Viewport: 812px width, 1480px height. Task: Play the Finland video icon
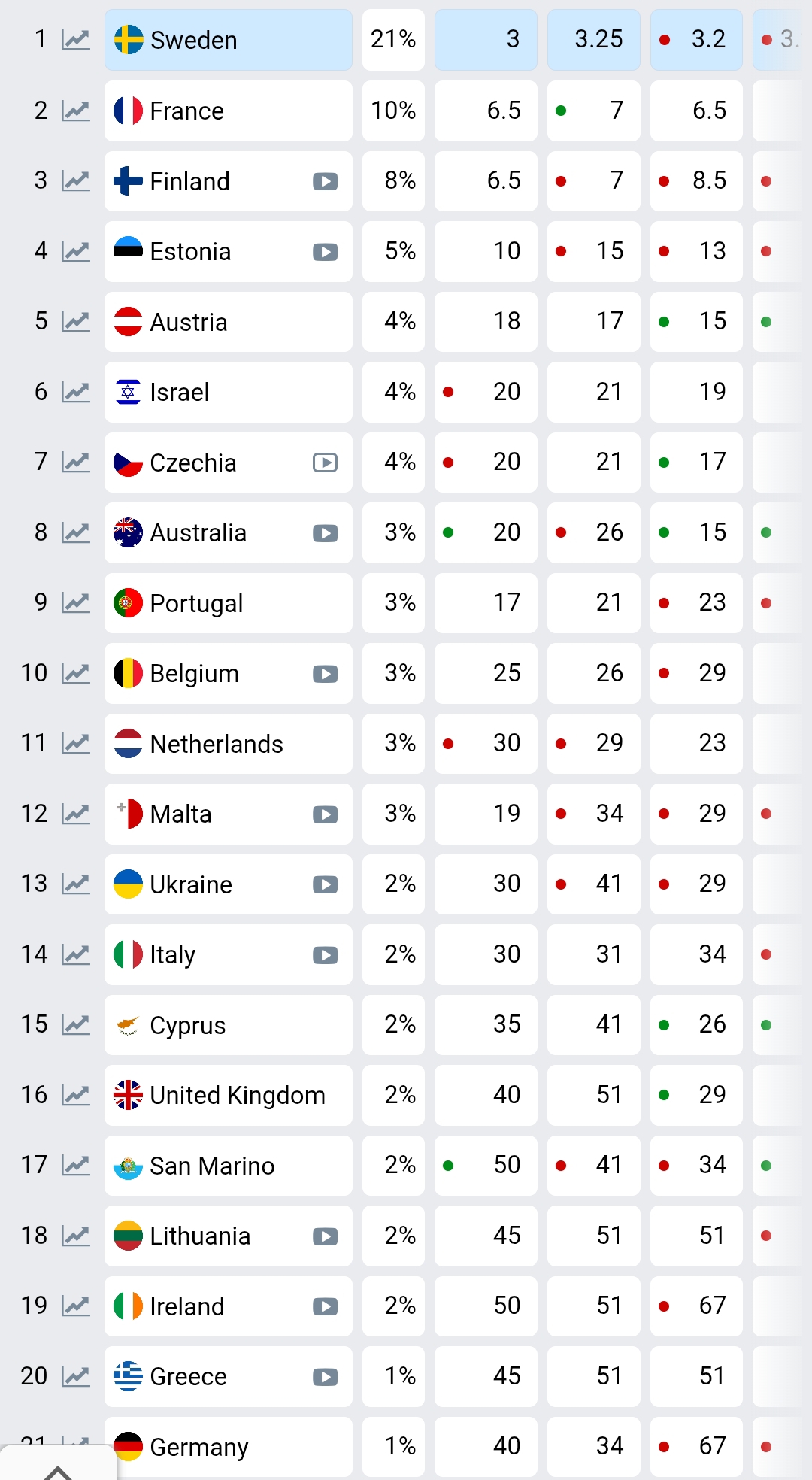click(325, 181)
